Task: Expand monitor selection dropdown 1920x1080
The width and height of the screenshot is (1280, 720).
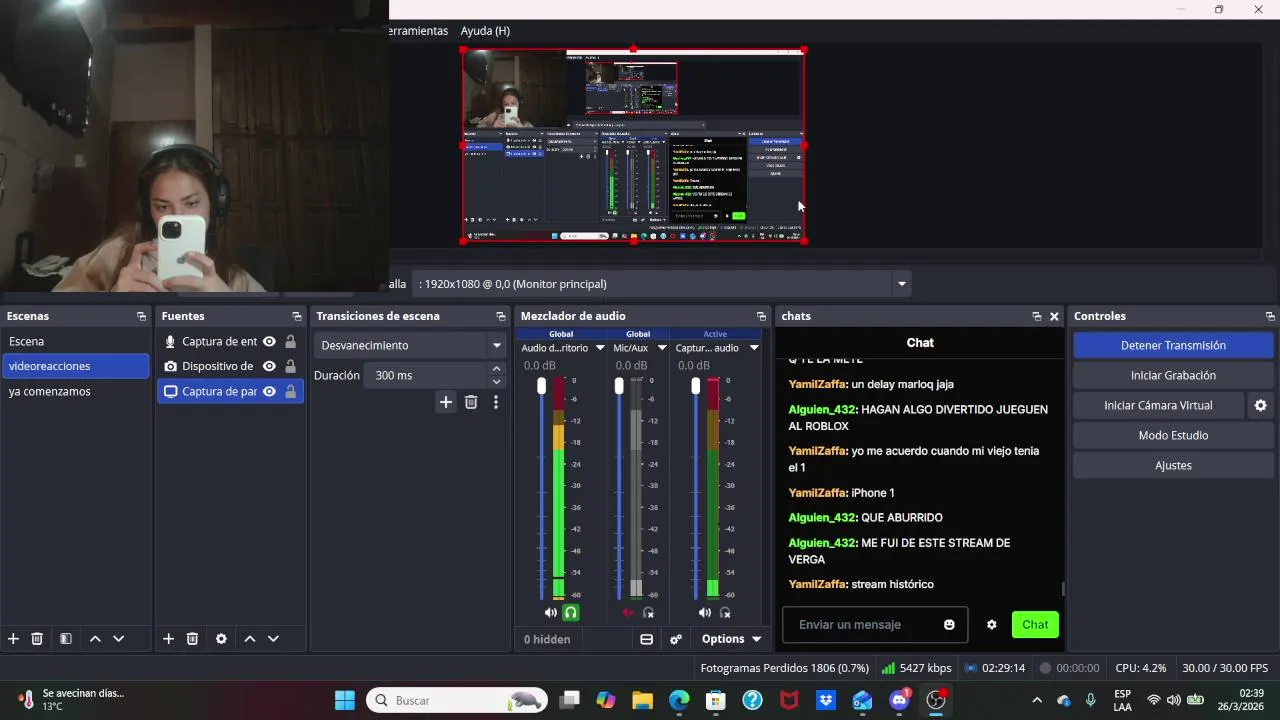Action: click(902, 284)
